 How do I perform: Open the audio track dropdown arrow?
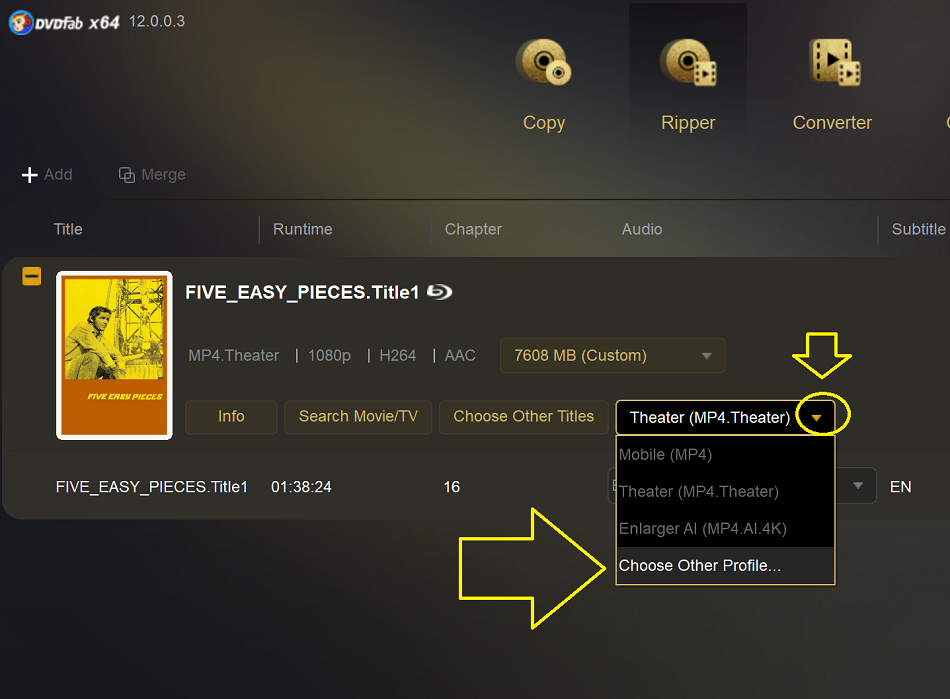tap(857, 486)
